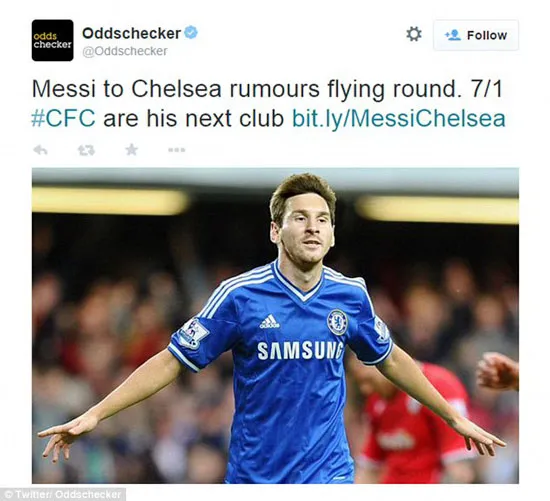Click the red-shirted player in the background
The image size is (550, 501).
coord(410,421)
